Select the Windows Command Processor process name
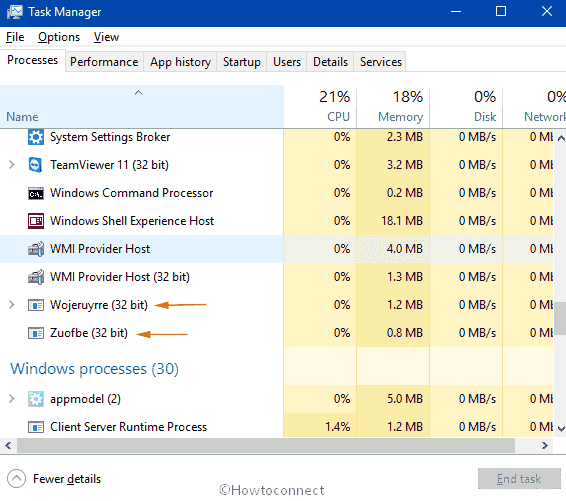Screen dimensions: 566x501 (131, 193)
